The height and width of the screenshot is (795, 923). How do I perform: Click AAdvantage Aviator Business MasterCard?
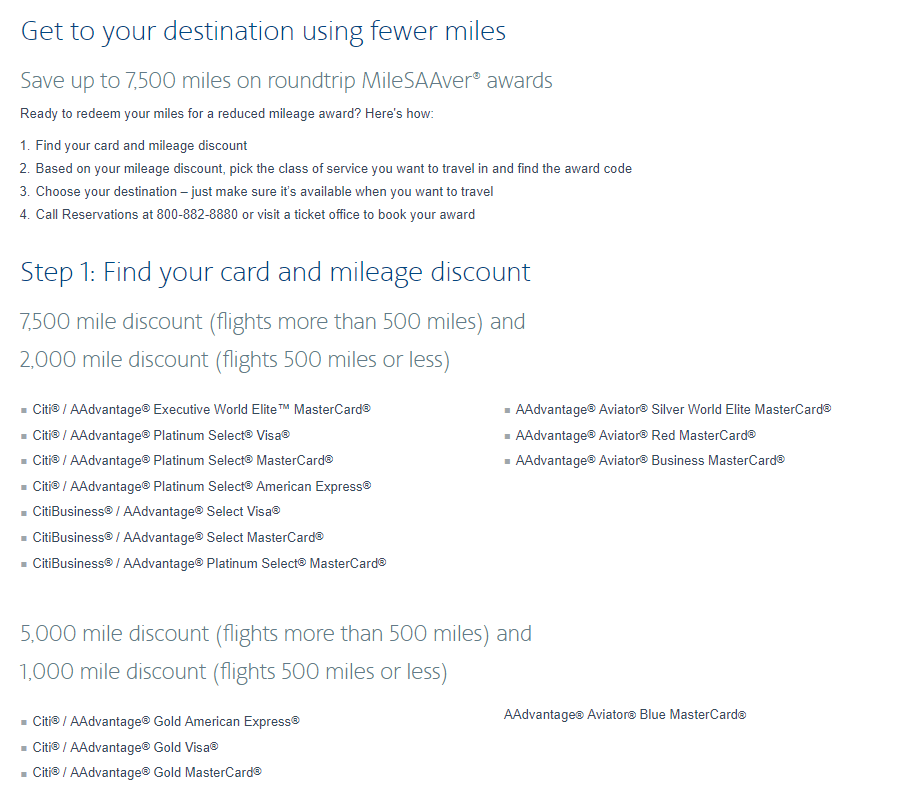tap(650, 461)
